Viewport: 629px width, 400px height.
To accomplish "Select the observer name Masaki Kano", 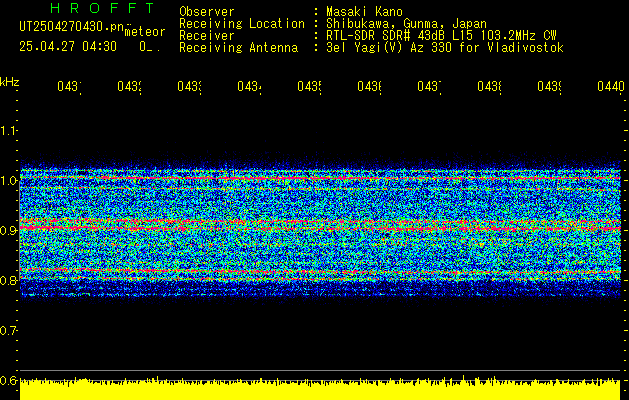I will tap(364, 12).
